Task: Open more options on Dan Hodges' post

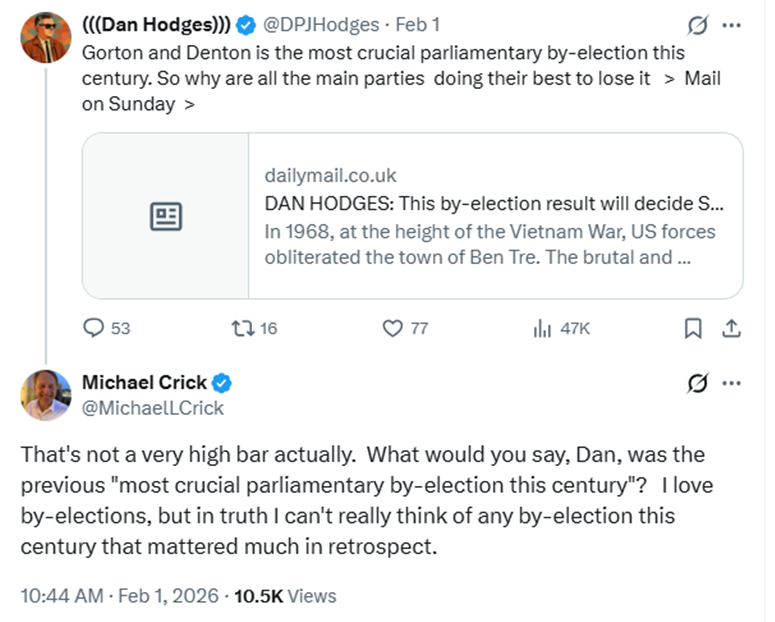Action: [732, 23]
